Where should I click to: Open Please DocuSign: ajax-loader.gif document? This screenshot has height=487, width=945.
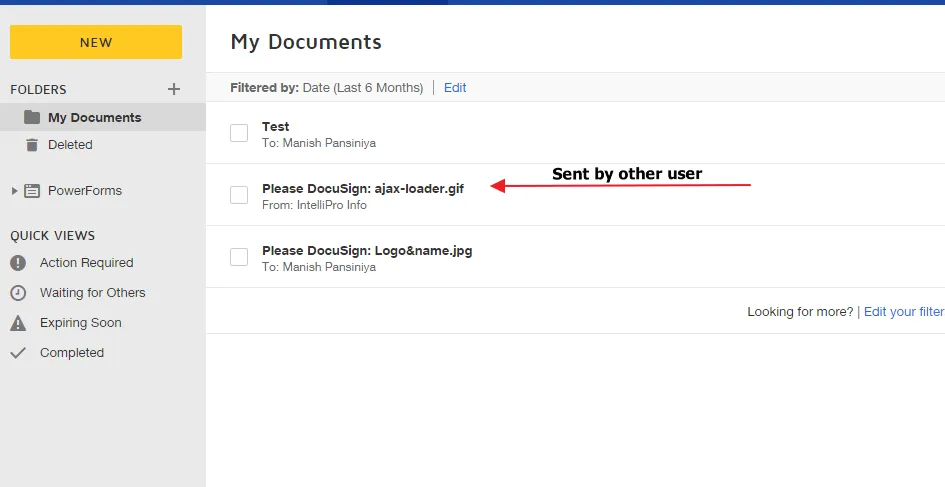[x=362, y=188]
